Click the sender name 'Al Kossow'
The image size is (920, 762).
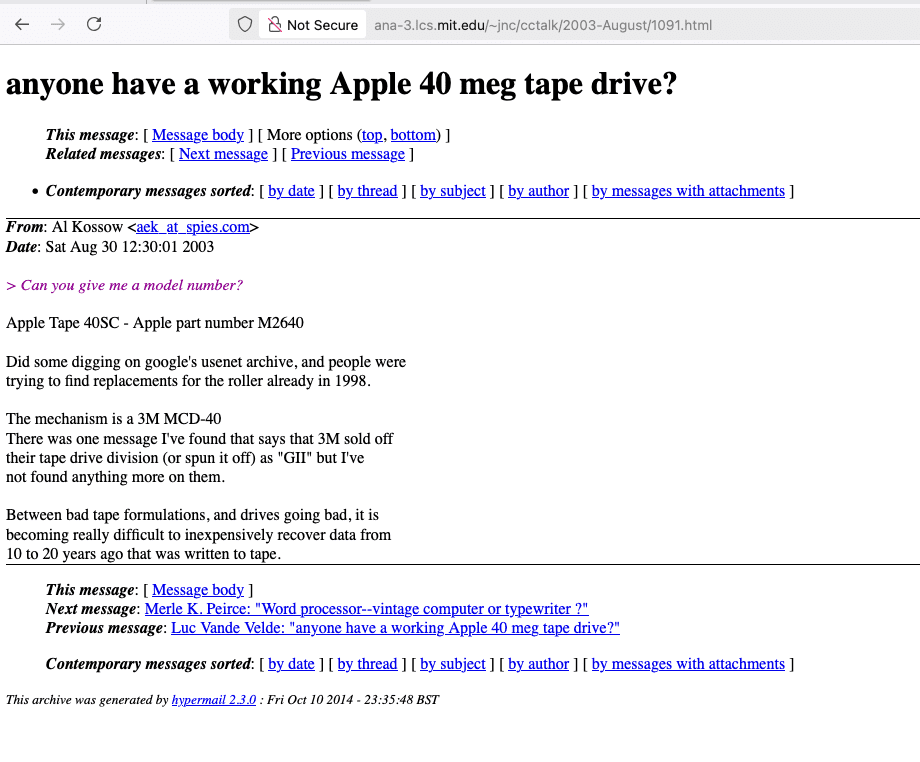coord(87,227)
